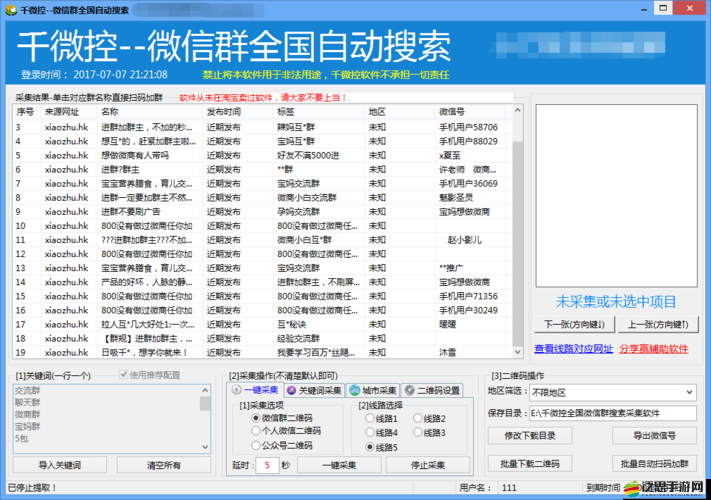Viewport: 711px width, 500px height.
Task: Click 导入关键词 button
Action: click(x=60, y=465)
